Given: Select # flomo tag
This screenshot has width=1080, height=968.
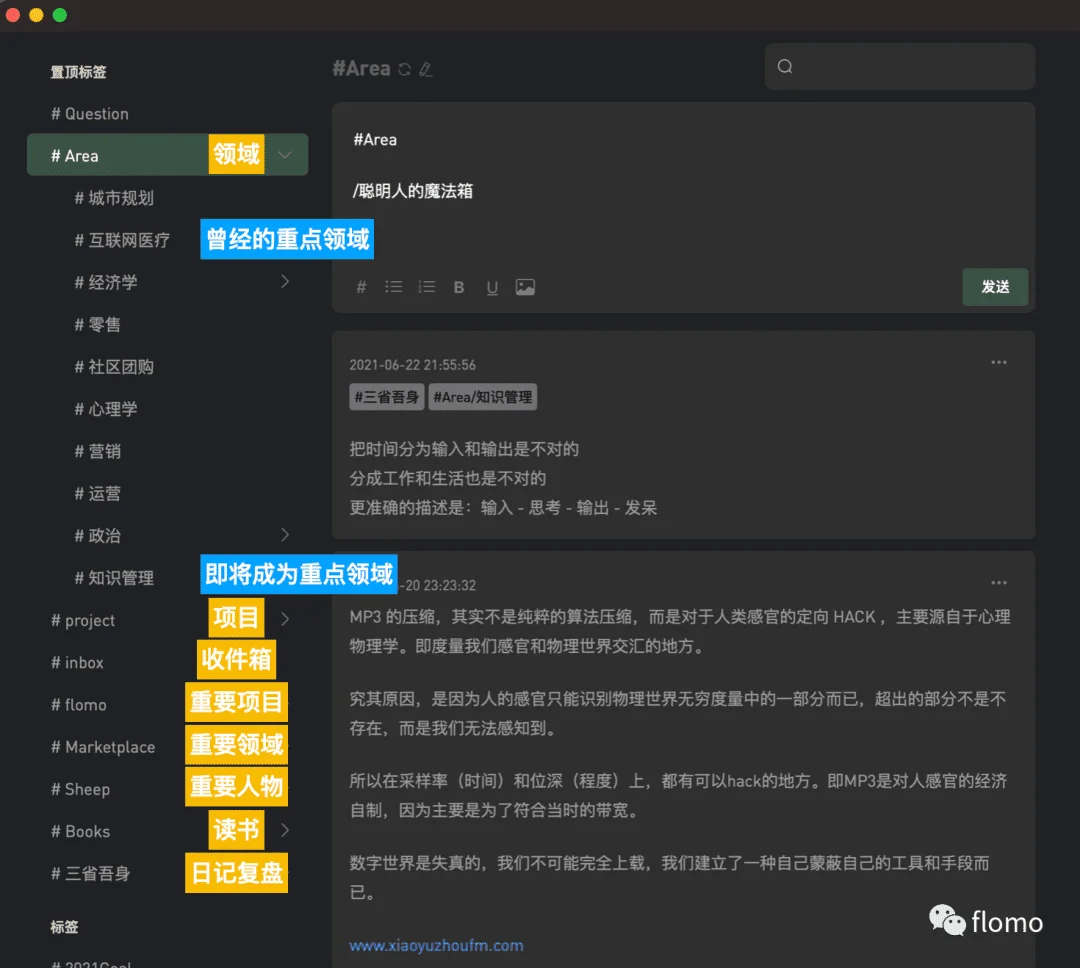Looking at the screenshot, I should 79,705.
